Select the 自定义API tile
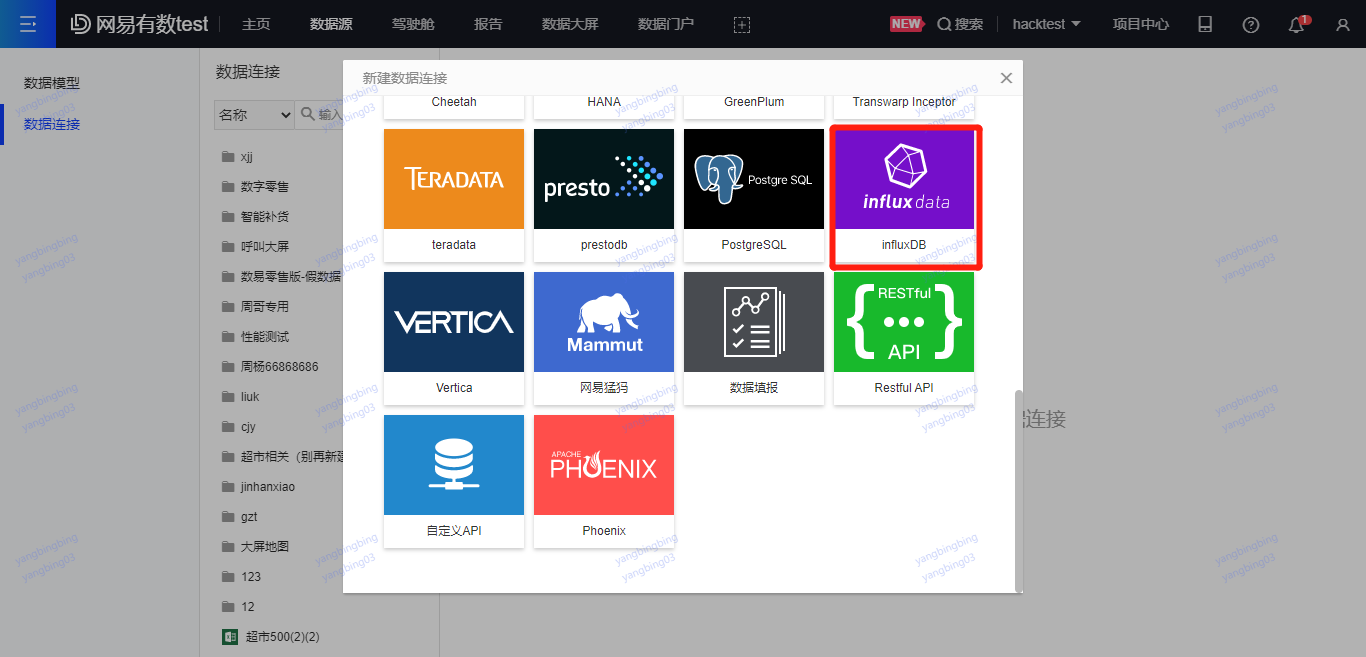 click(x=454, y=481)
